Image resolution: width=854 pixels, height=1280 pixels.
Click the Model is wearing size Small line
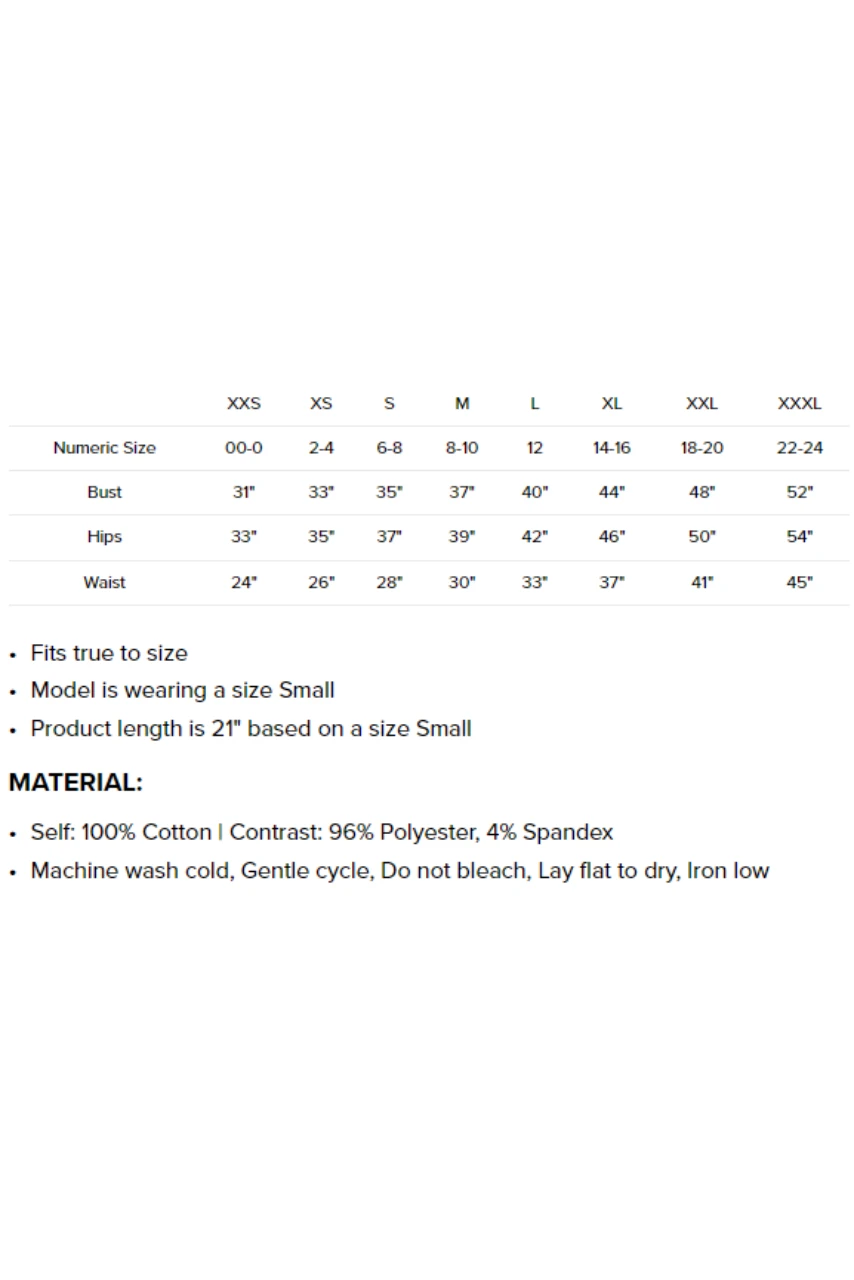click(182, 690)
